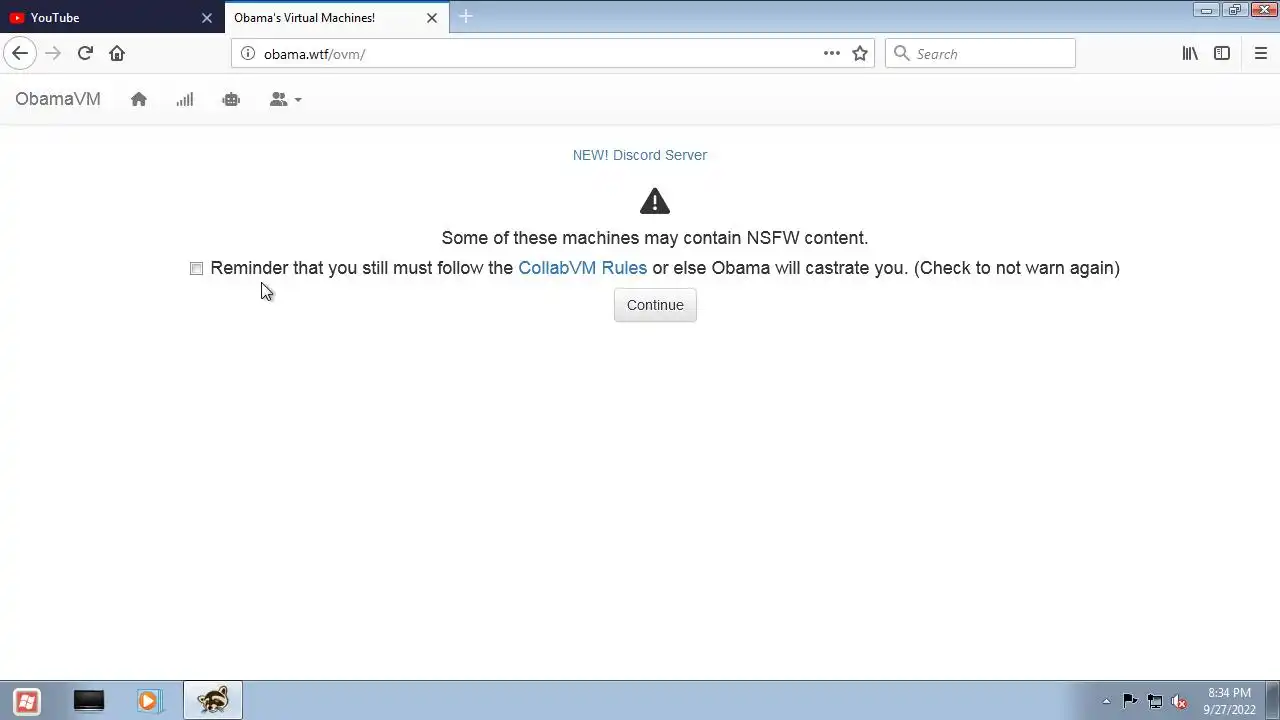The height and width of the screenshot is (720, 1280).
Task: Open the Windows Start button
Action: pos(27,701)
